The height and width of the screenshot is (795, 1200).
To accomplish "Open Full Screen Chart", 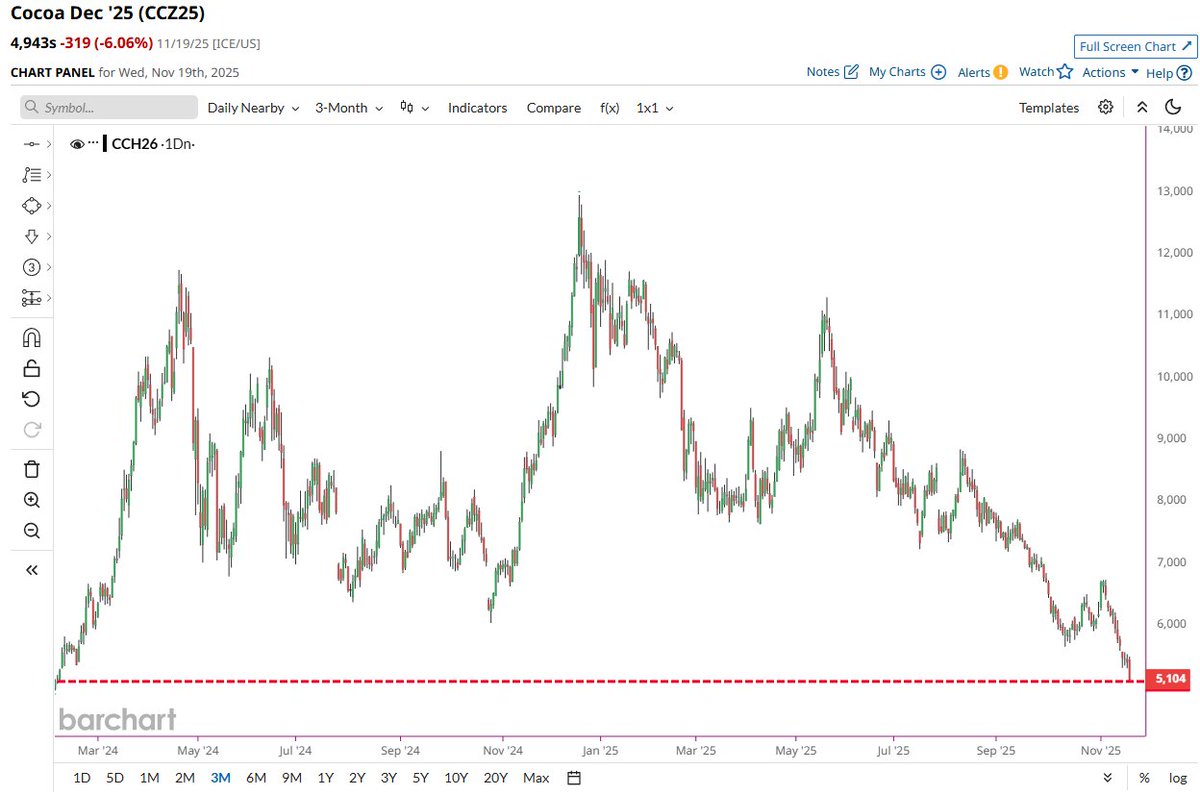I will (x=1135, y=46).
